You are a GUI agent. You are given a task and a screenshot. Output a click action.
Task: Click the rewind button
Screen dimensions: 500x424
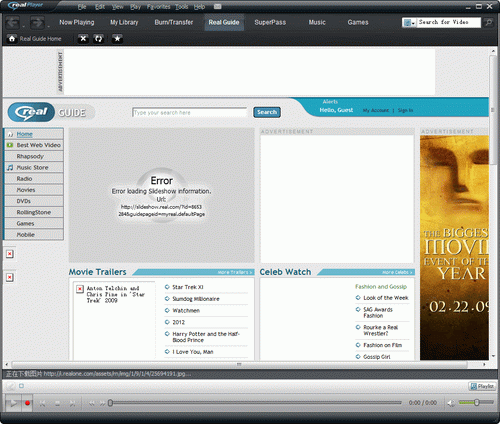[91, 403]
